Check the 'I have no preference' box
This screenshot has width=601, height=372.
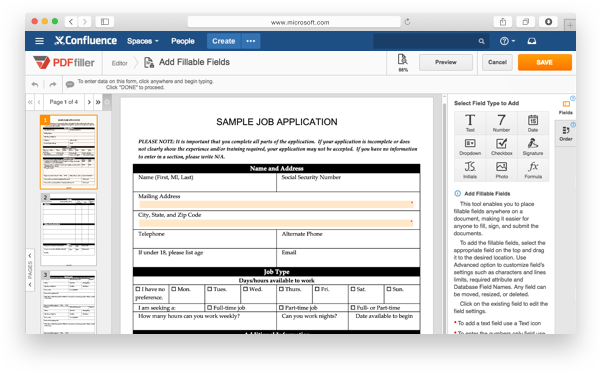[x=137, y=289]
